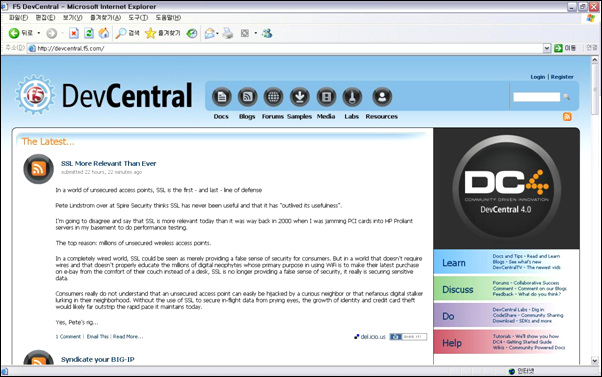Open the Login link
The image size is (602, 377).
[538, 77]
